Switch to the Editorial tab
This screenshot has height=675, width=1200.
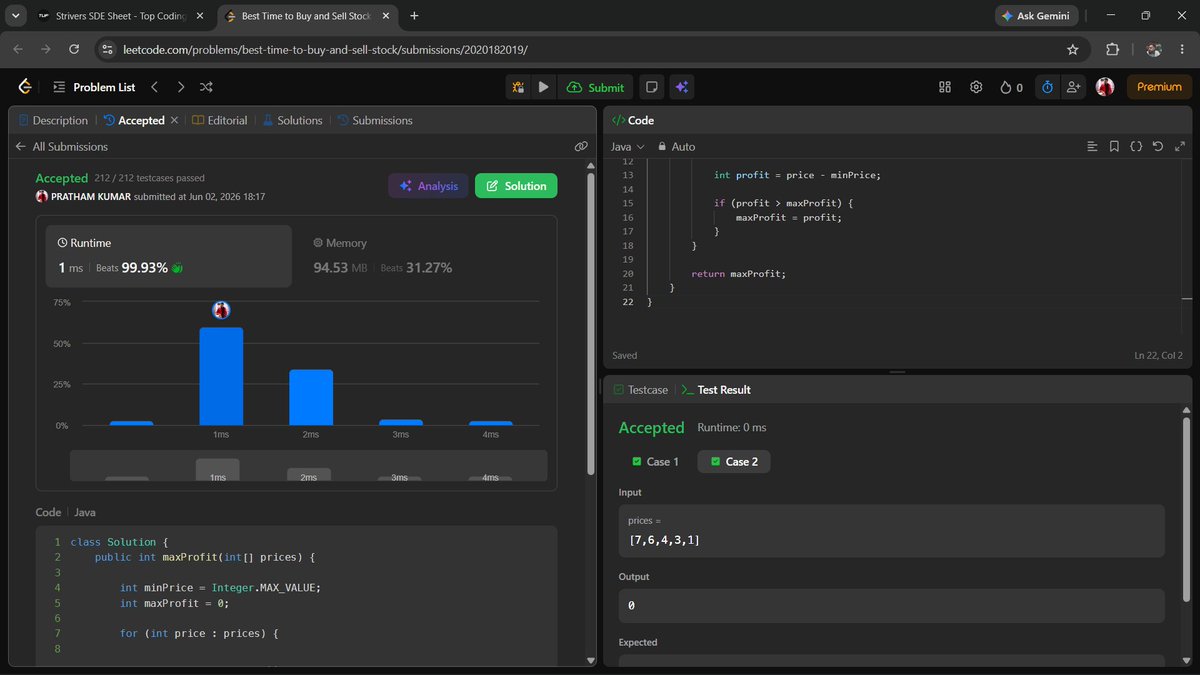pyautogui.click(x=220, y=120)
